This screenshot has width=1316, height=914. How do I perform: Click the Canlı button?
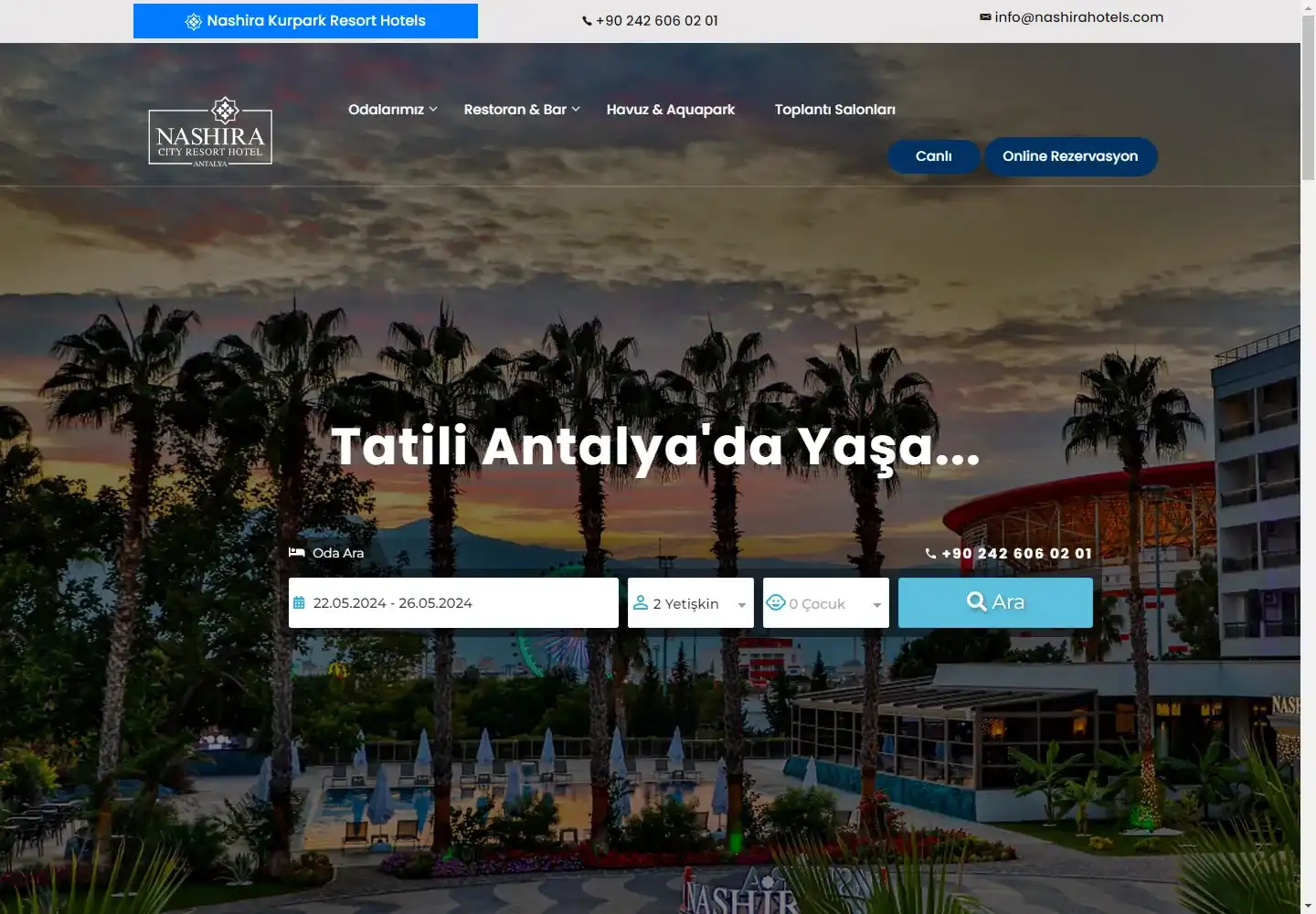pyautogui.click(x=933, y=156)
